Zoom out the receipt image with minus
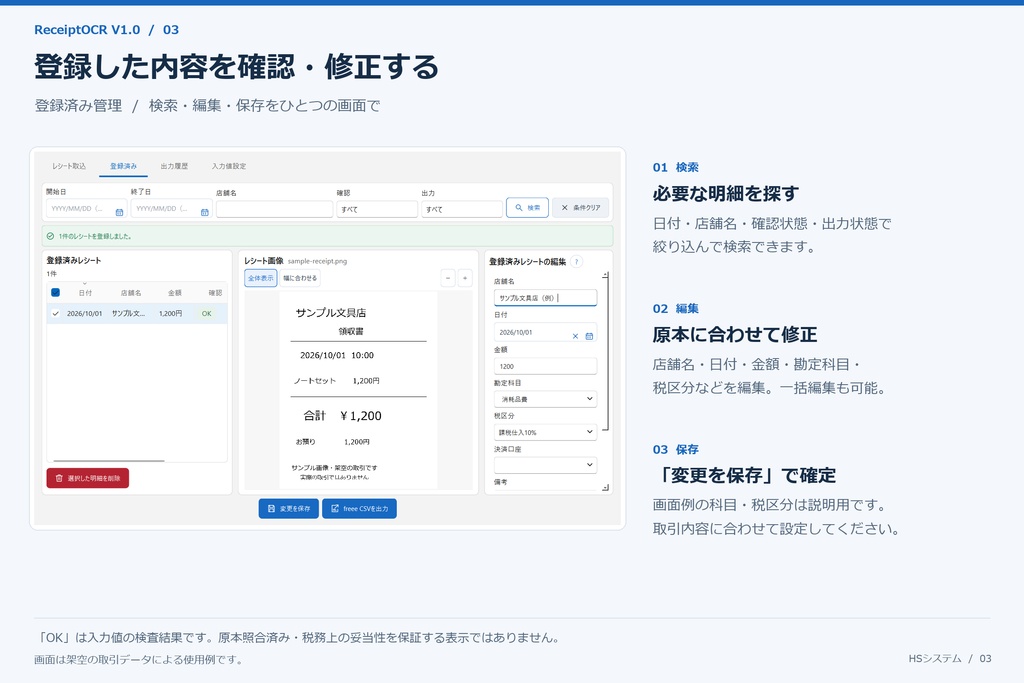This screenshot has height=683, width=1024. [448, 278]
